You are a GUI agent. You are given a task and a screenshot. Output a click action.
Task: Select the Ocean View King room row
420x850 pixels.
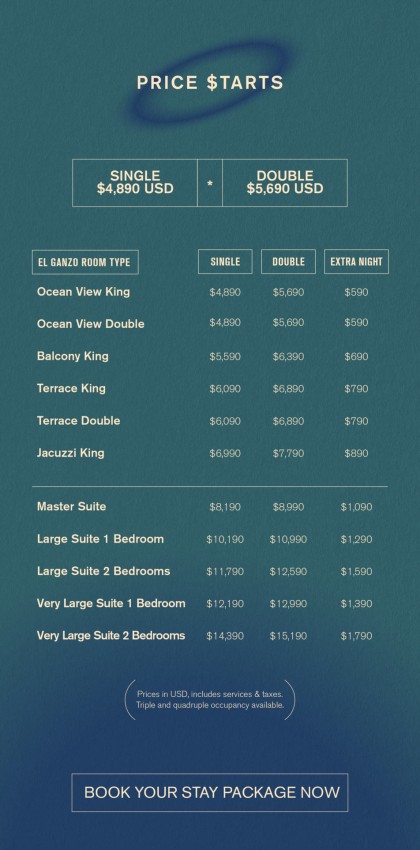(210, 292)
